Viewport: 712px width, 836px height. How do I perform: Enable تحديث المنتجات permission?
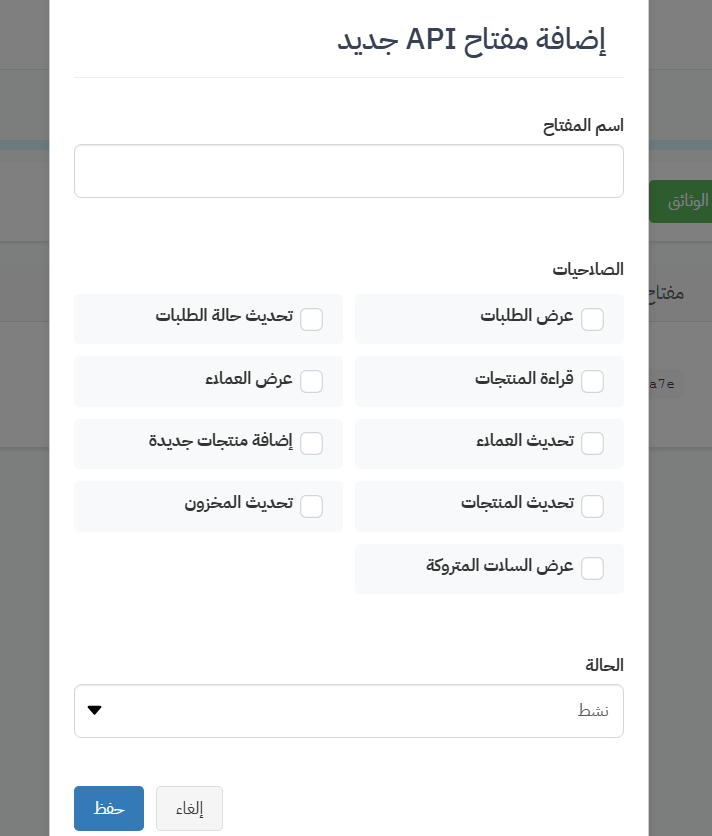click(592, 506)
